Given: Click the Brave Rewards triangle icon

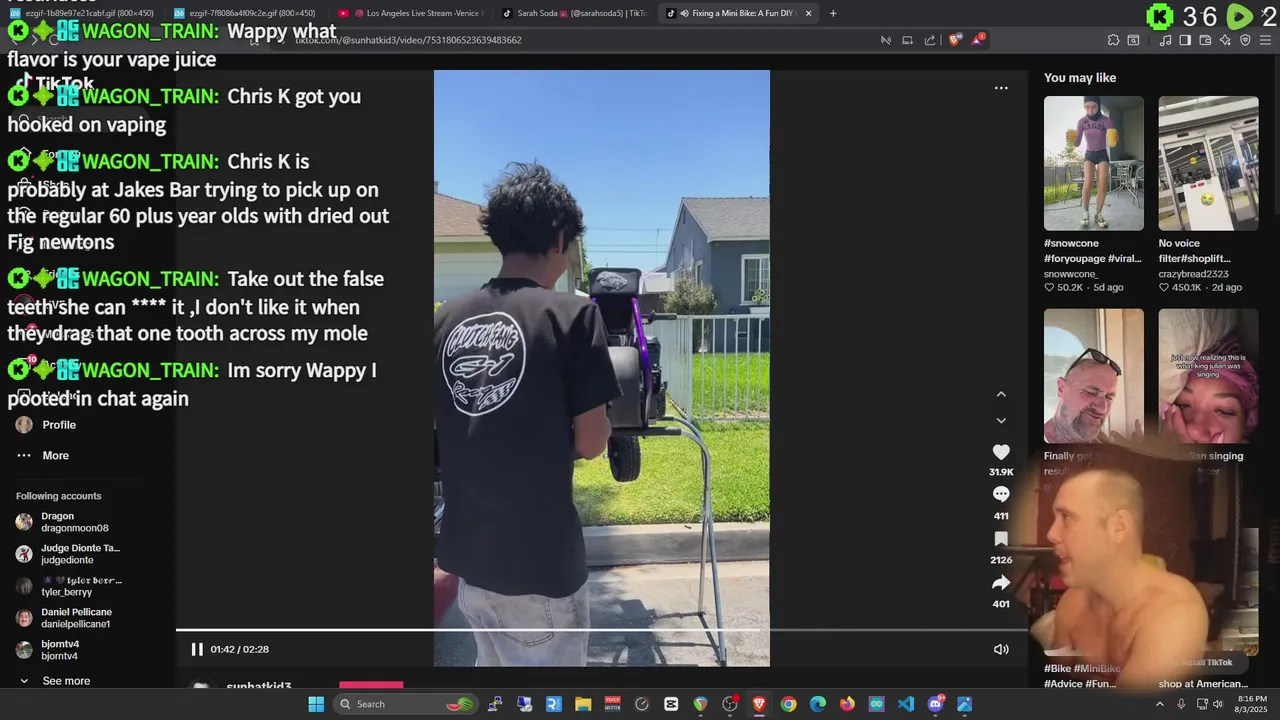Looking at the screenshot, I should (977, 40).
